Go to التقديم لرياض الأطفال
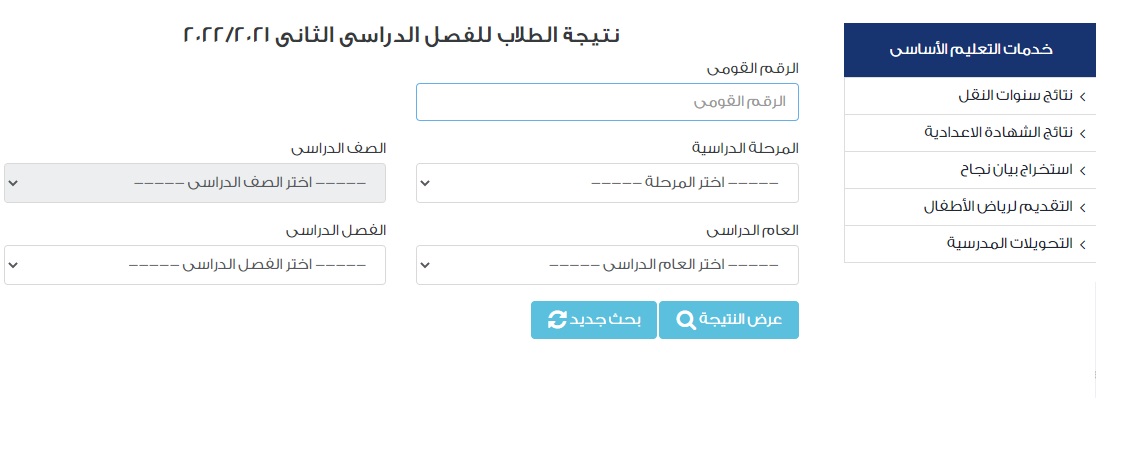Screen dimensions: 1124x452 (970, 208)
